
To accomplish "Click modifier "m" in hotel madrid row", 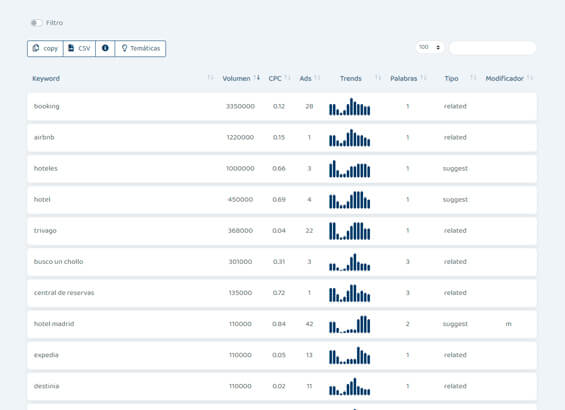I will (508, 324).
